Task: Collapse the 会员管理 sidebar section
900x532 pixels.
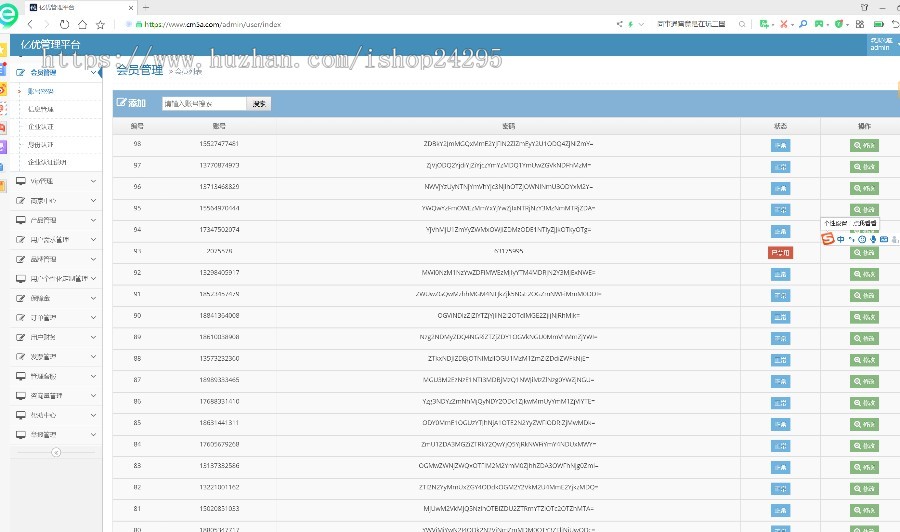Action: (x=93, y=72)
